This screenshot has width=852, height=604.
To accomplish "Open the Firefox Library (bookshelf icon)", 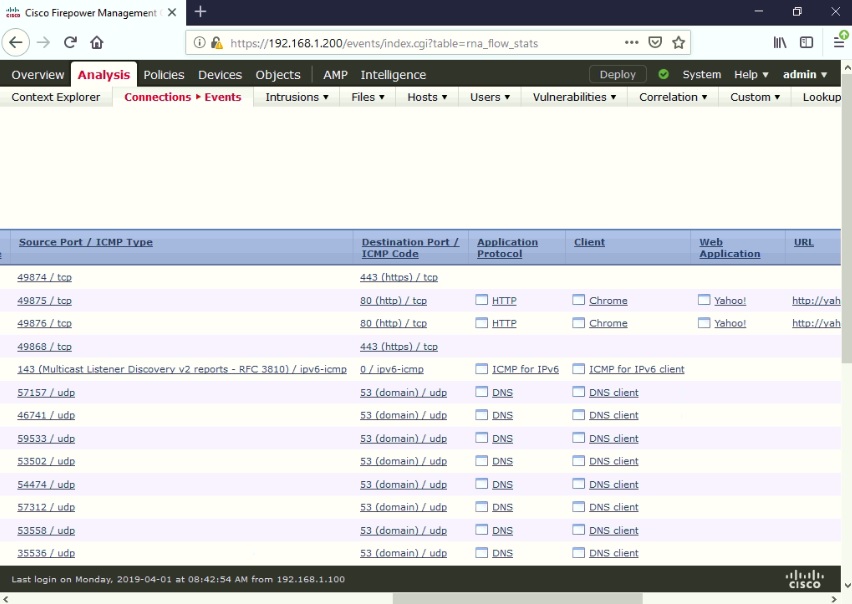I will pos(779,42).
